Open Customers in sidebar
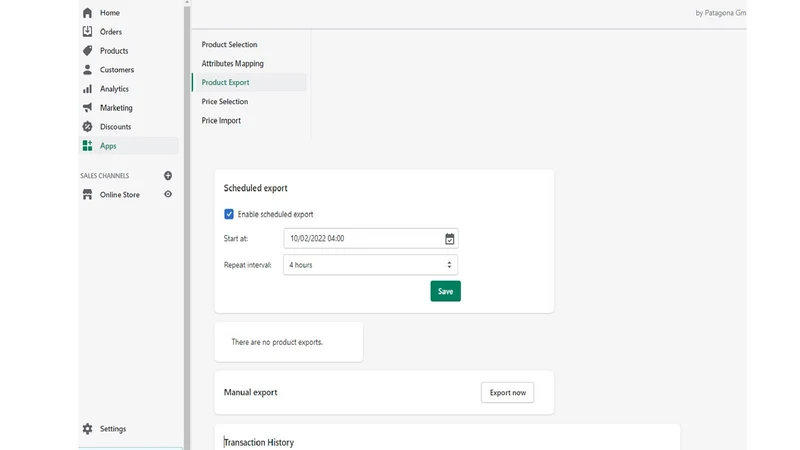 click(117, 69)
